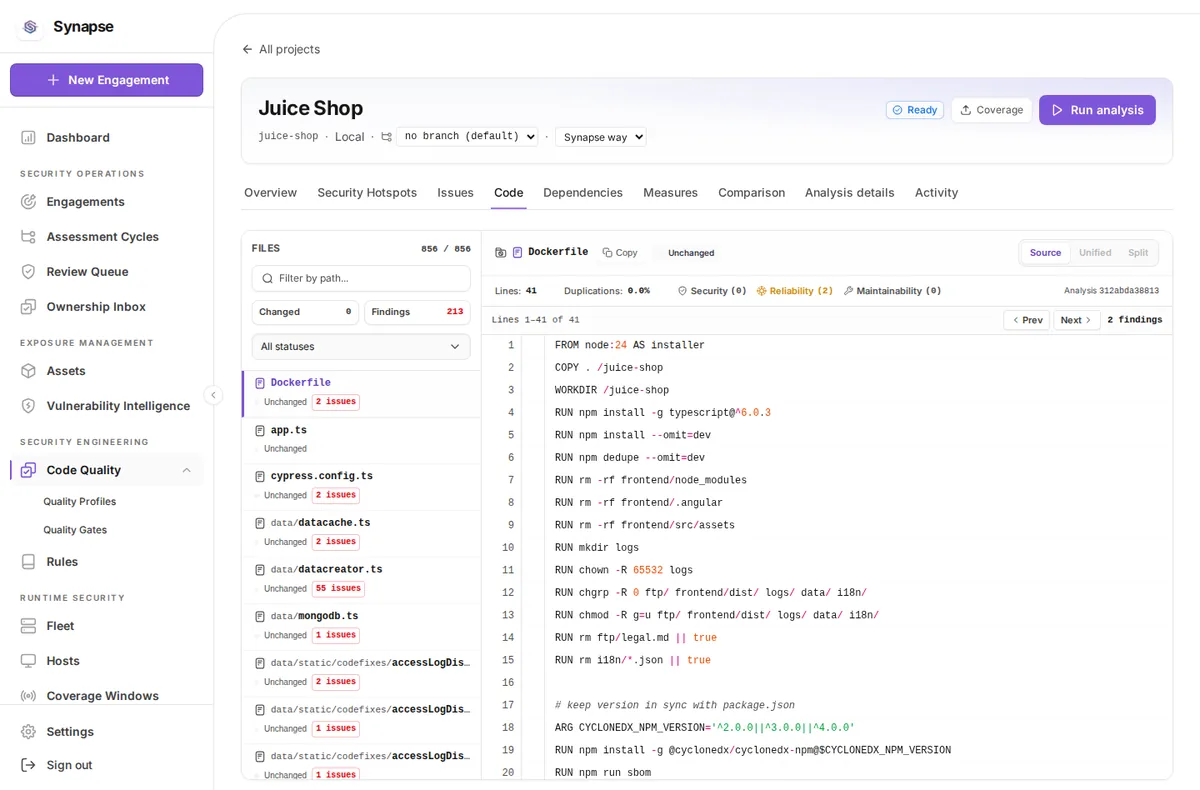1200x790 pixels.
Task: Click the Analysis 312abda38813 label
Action: point(1111,291)
